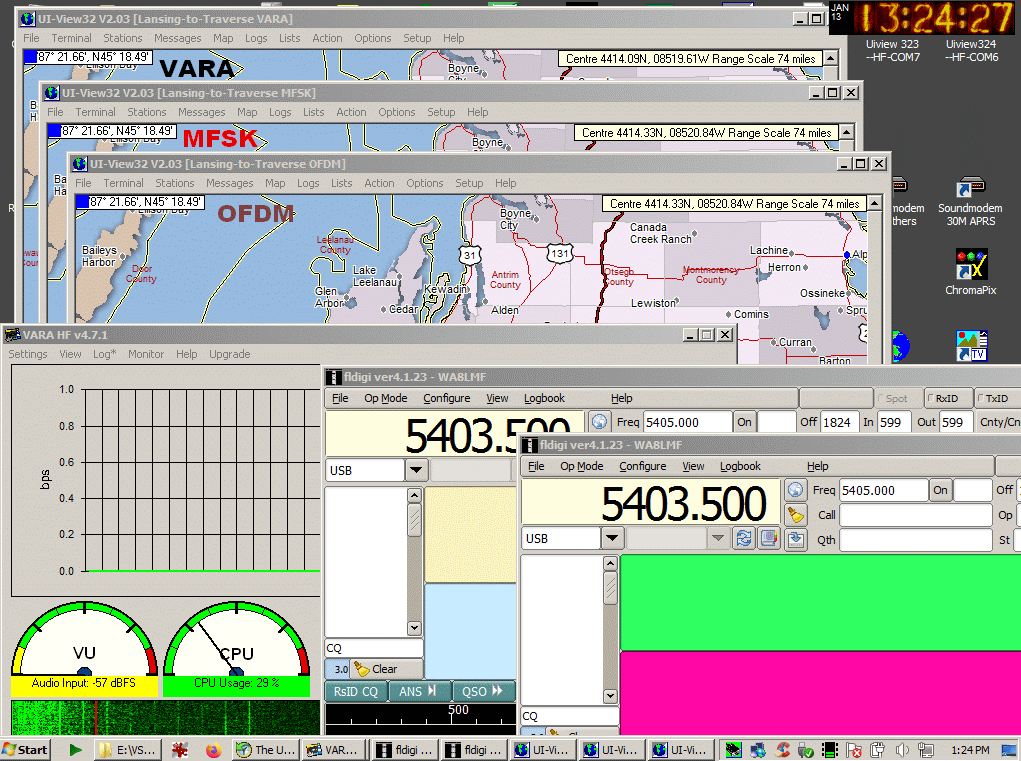The height and width of the screenshot is (761, 1021).
Task: Click the magenta transmit text panel in fldigi
Action: (820, 693)
